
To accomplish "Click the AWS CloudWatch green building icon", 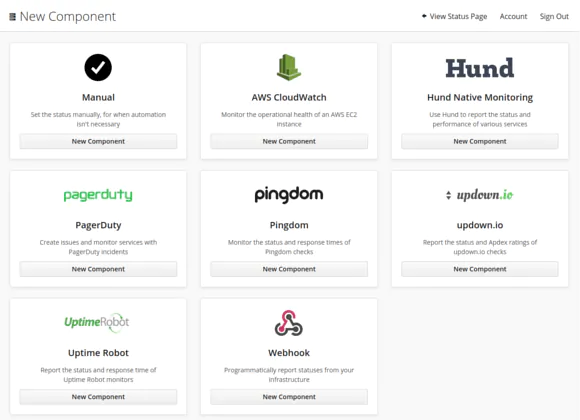I will coord(289,67).
